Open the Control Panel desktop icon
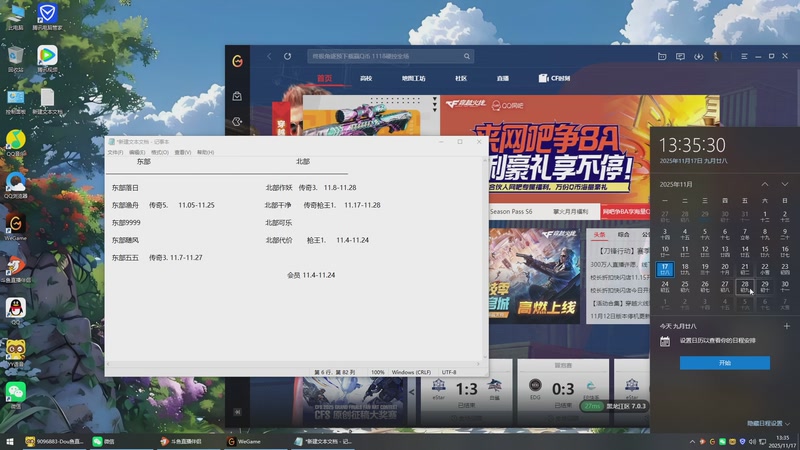This screenshot has width=800, height=450. point(15,101)
